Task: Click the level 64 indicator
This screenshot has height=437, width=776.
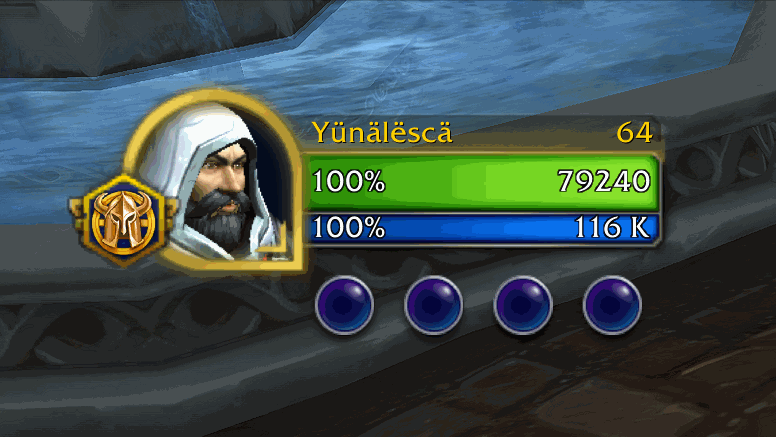Action: 634,133
